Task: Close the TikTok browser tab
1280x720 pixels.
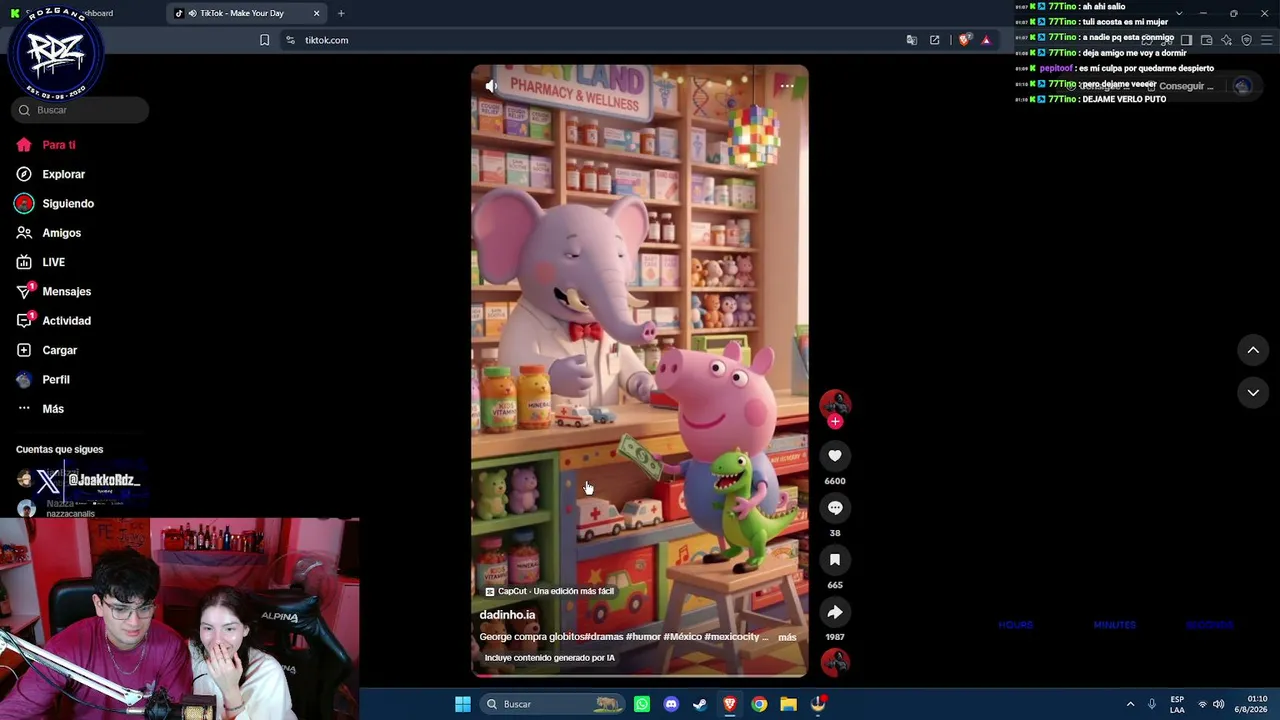Action: point(317,13)
